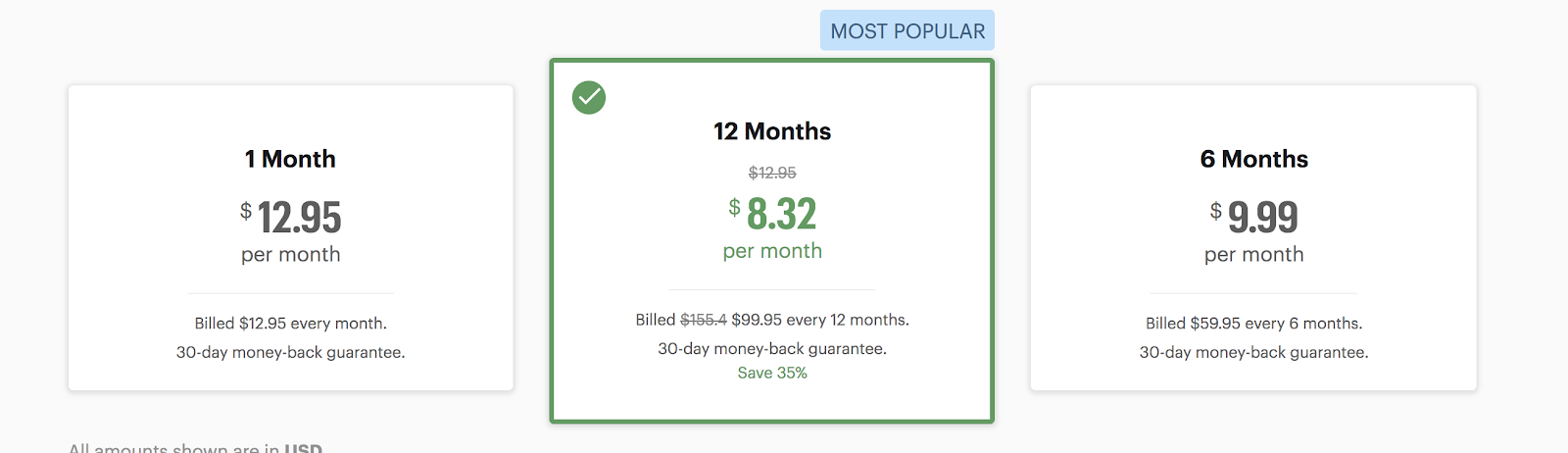
Task: Click 'Billed $59.95 every 6 months' text
Action: coord(1253,324)
